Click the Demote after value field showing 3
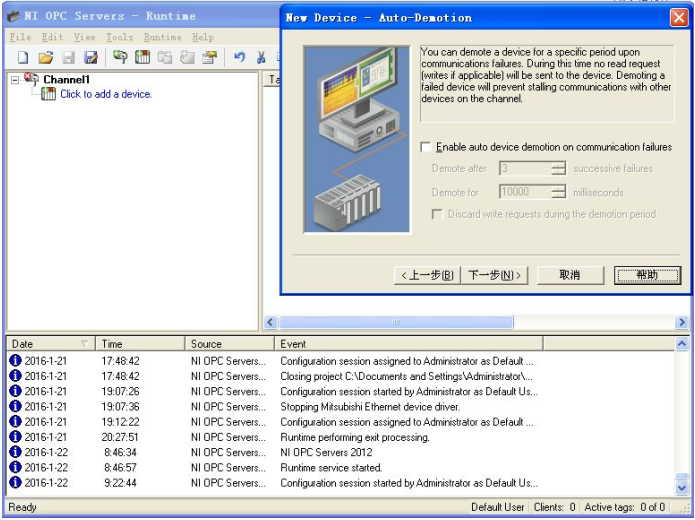The image size is (695, 520). (526, 168)
